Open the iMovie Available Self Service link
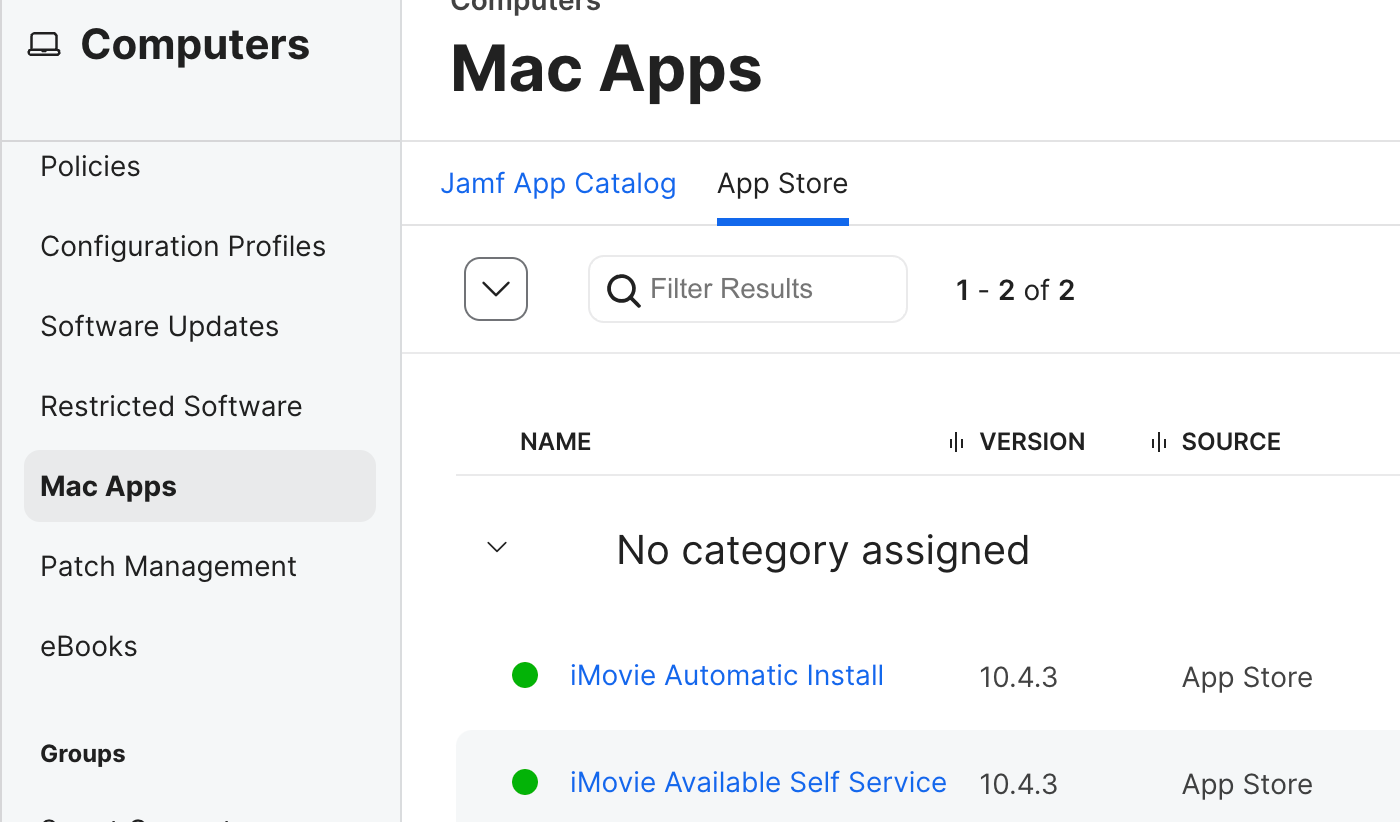Viewport: 1400px width, 822px height. pyautogui.click(x=758, y=783)
